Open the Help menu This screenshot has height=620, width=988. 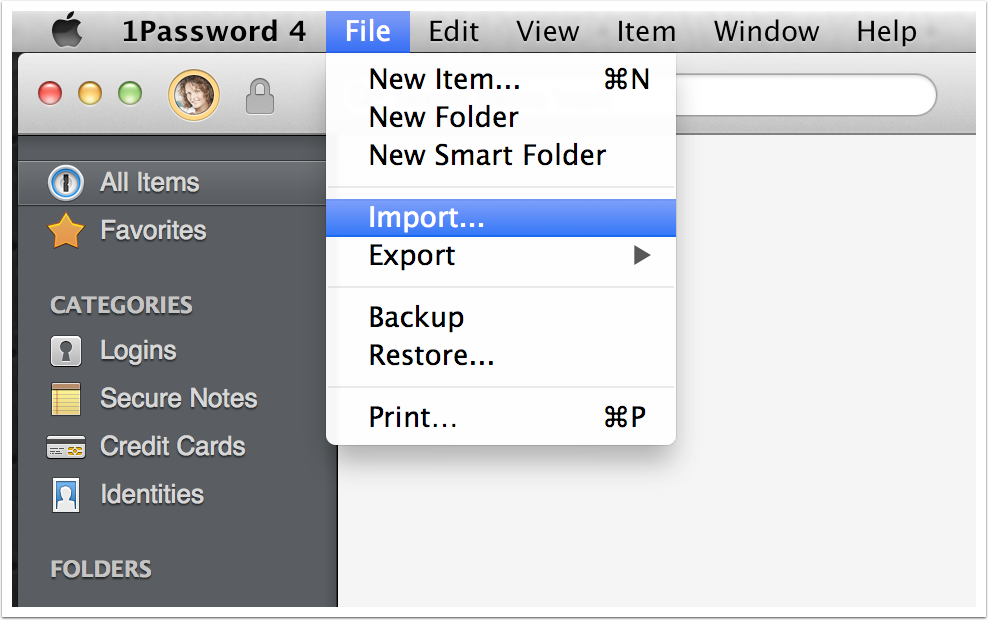[x=886, y=31]
